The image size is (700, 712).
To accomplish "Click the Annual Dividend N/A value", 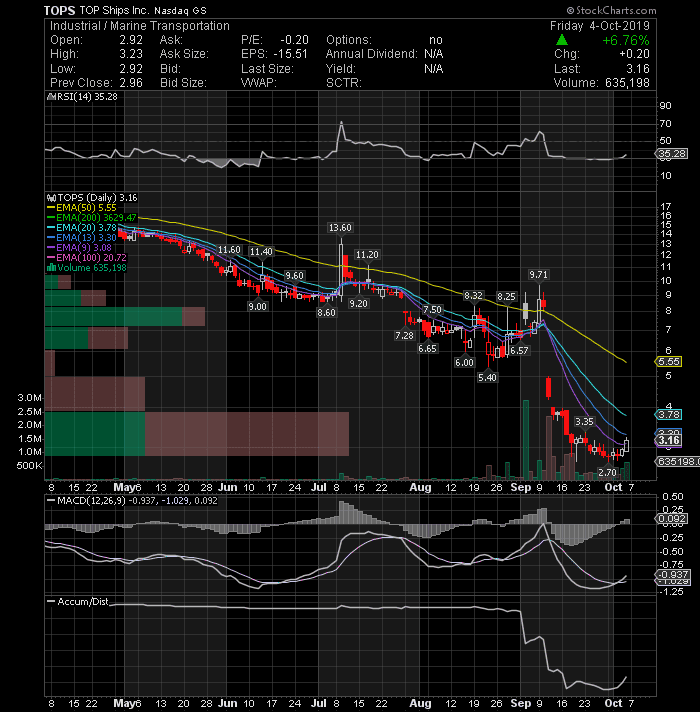I will [434, 54].
